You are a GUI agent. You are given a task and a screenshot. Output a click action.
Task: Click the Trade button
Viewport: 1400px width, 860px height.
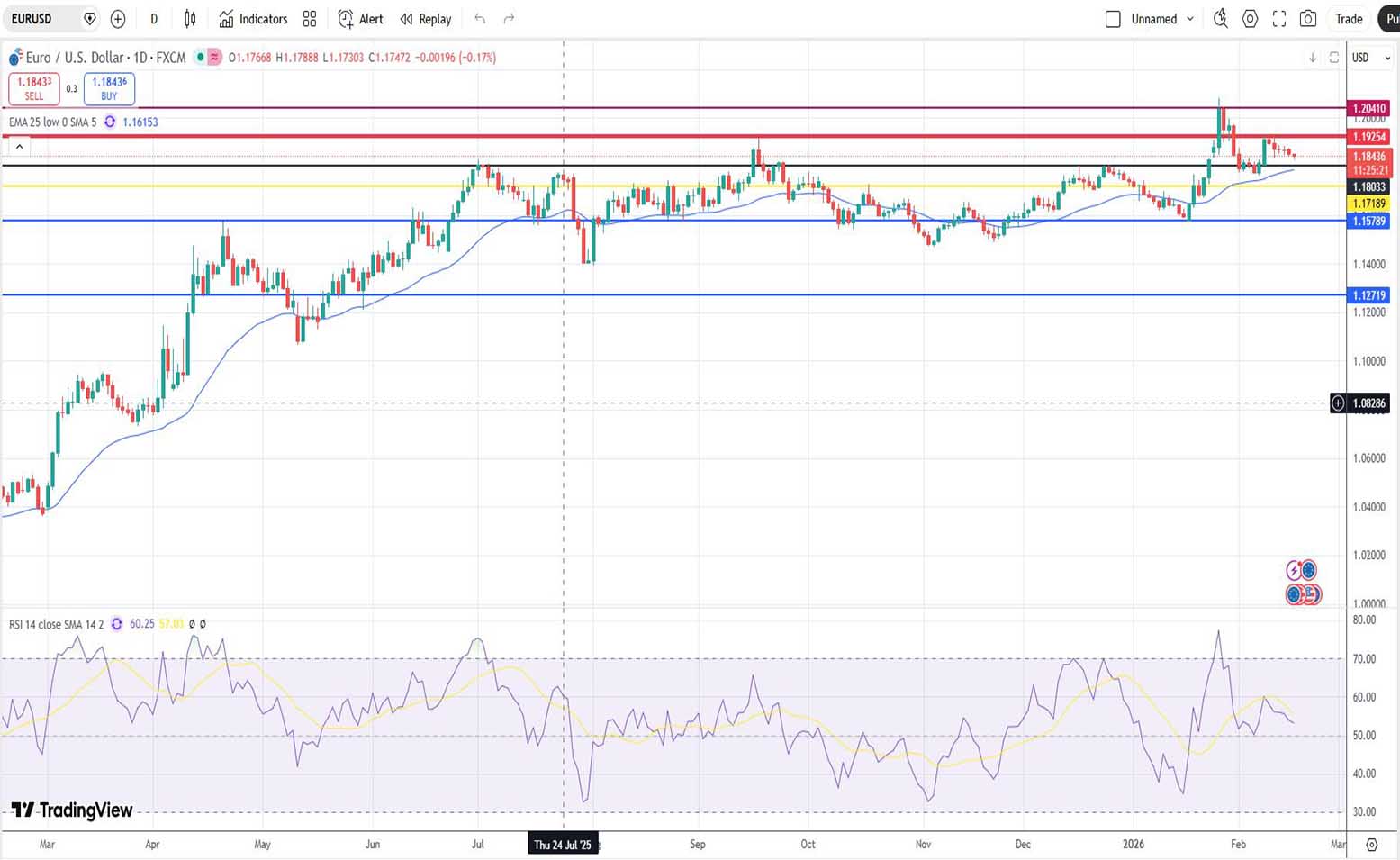pos(1348,19)
